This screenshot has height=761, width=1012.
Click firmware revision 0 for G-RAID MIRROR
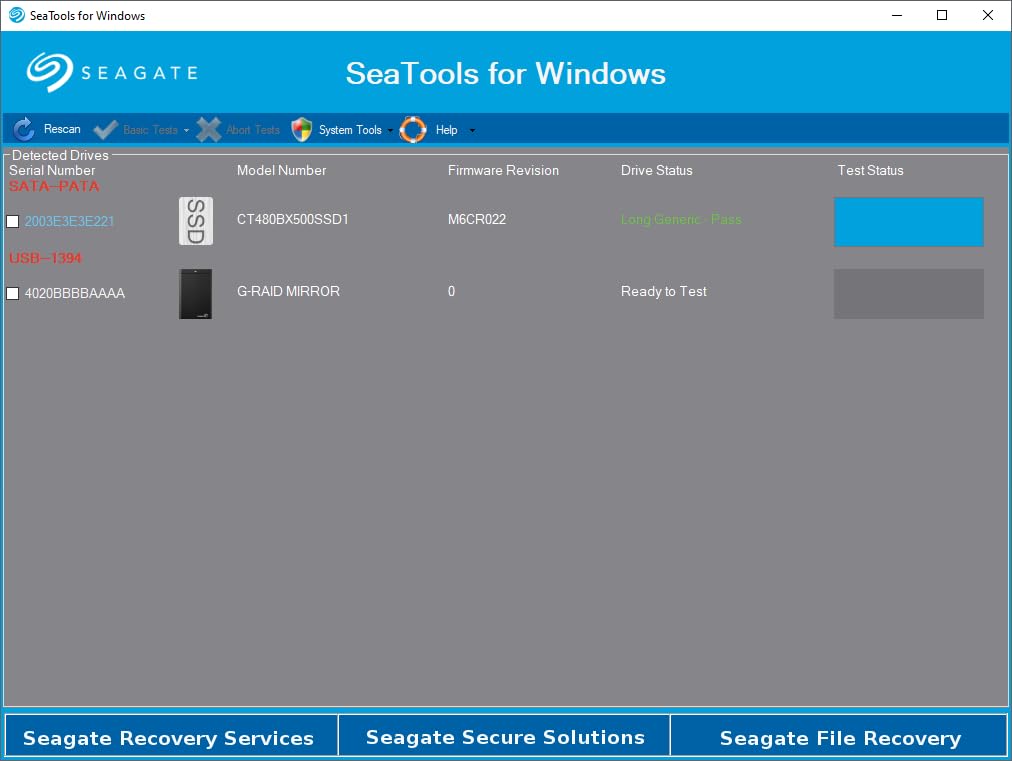pos(451,291)
